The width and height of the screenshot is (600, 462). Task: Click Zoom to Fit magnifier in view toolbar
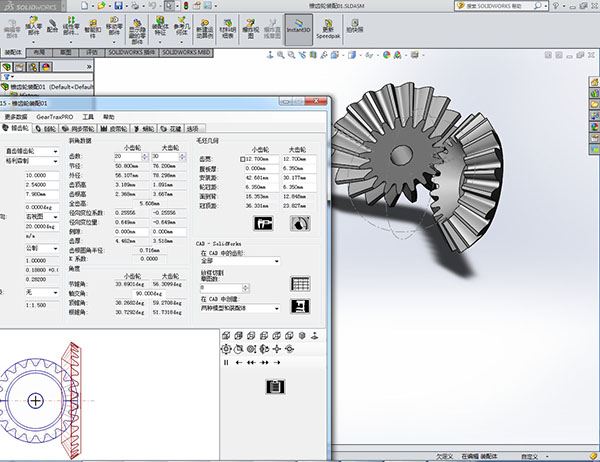coord(281,56)
